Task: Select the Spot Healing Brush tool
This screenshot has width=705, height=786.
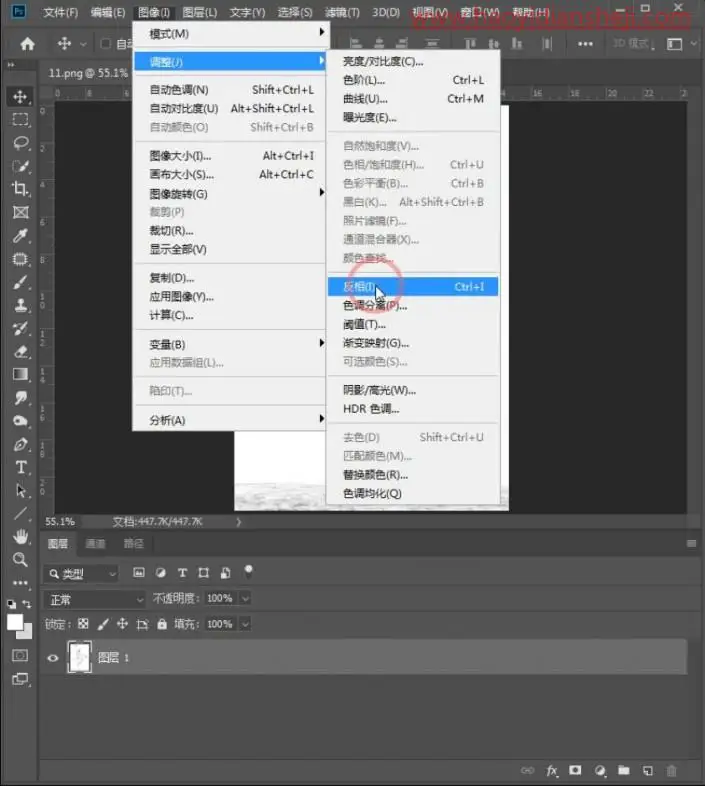Action: (20, 259)
